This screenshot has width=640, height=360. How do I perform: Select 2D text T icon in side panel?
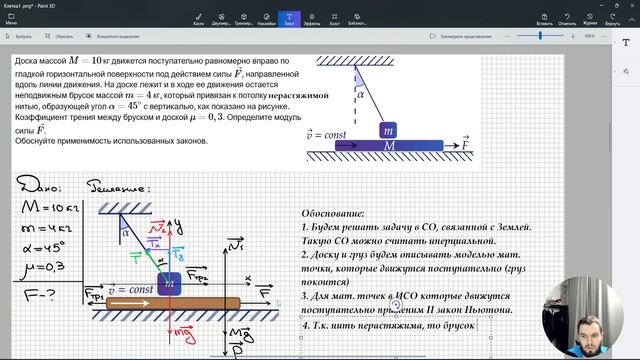(x=626, y=42)
